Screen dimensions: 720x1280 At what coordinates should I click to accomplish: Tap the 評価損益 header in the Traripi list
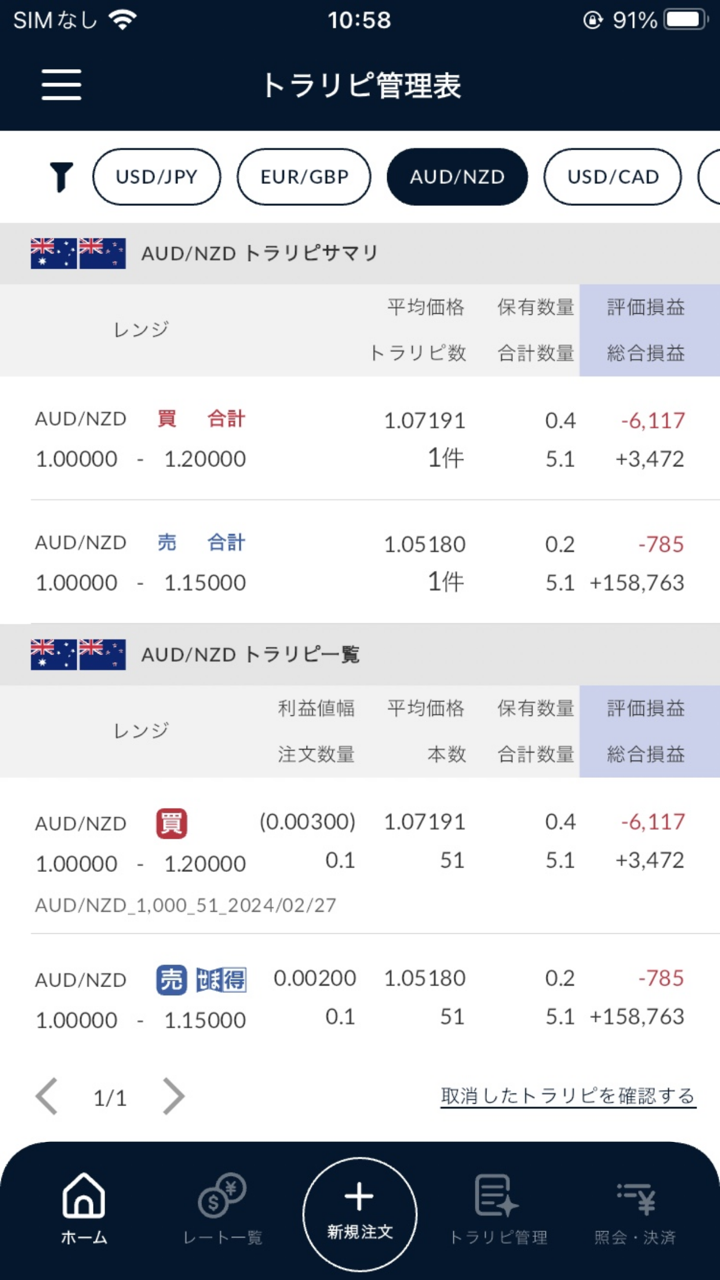tap(646, 709)
